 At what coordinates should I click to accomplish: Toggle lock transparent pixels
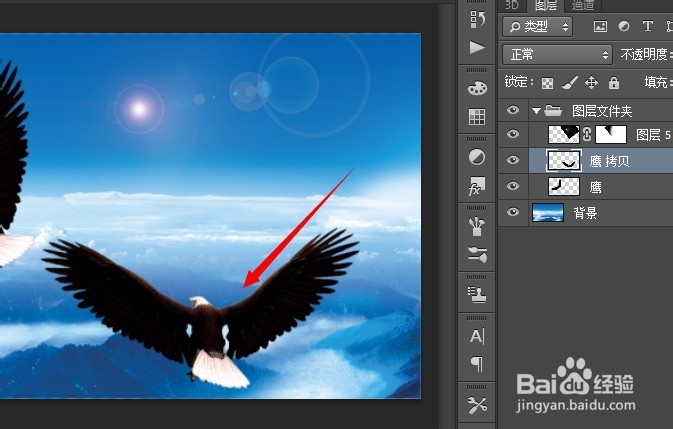click(x=547, y=83)
